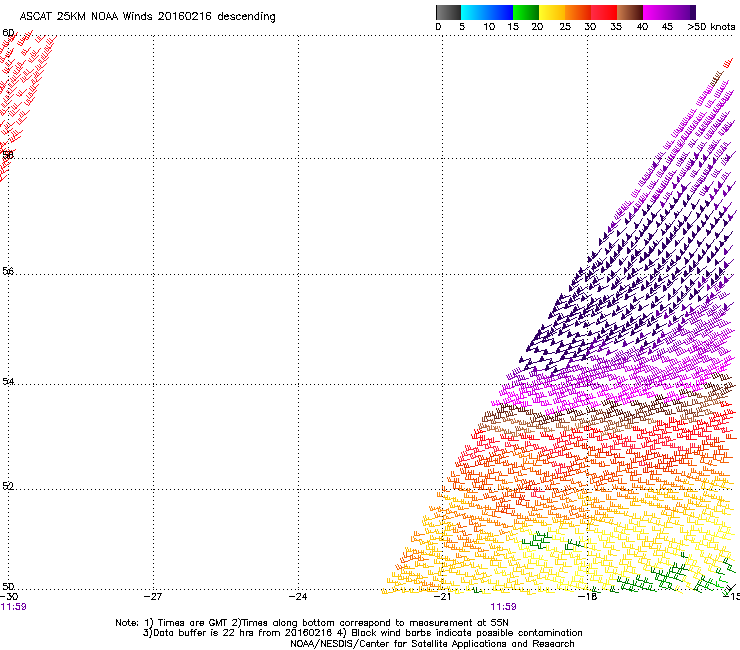Click the '>50 knots' legend label

click(x=711, y=27)
